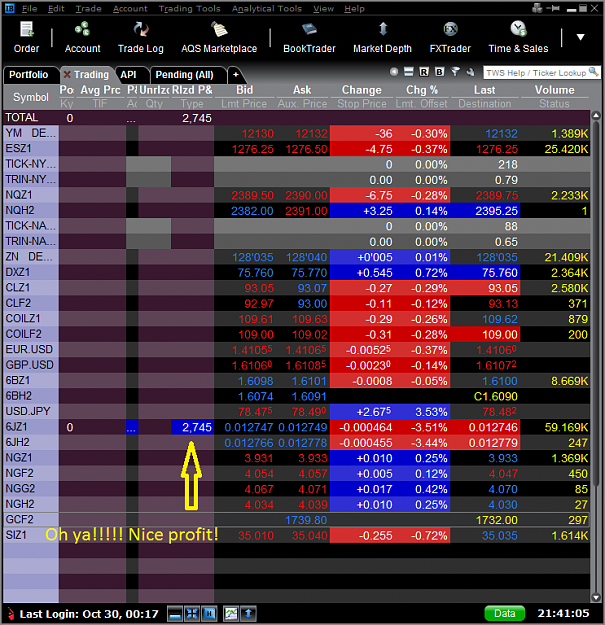This screenshot has height=625, width=605.
Task: Switch to the Pending (All) tab
Action: click(x=185, y=75)
